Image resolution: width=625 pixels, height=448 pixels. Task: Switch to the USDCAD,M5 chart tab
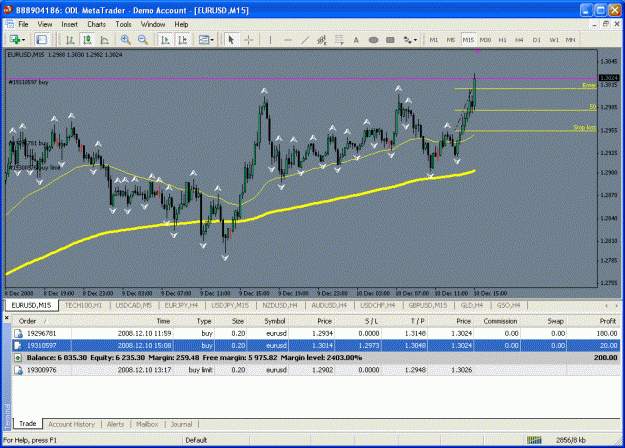[134, 305]
